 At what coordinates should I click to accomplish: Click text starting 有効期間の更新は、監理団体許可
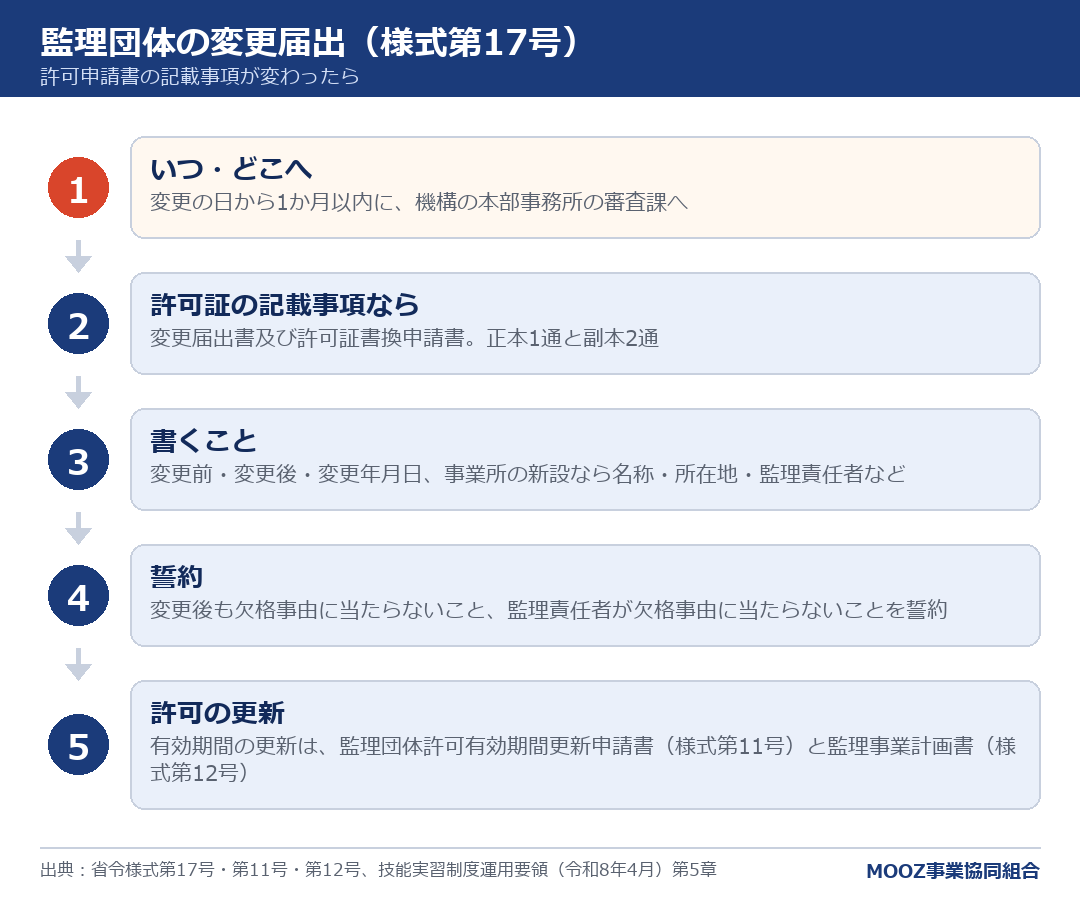tap(583, 759)
